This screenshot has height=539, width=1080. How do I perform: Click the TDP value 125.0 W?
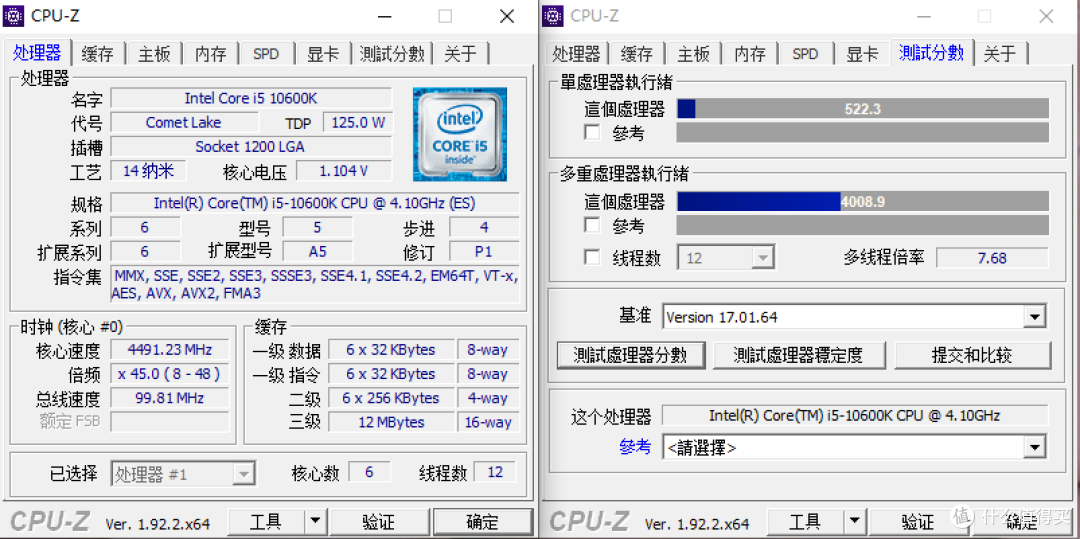pyautogui.click(x=358, y=123)
